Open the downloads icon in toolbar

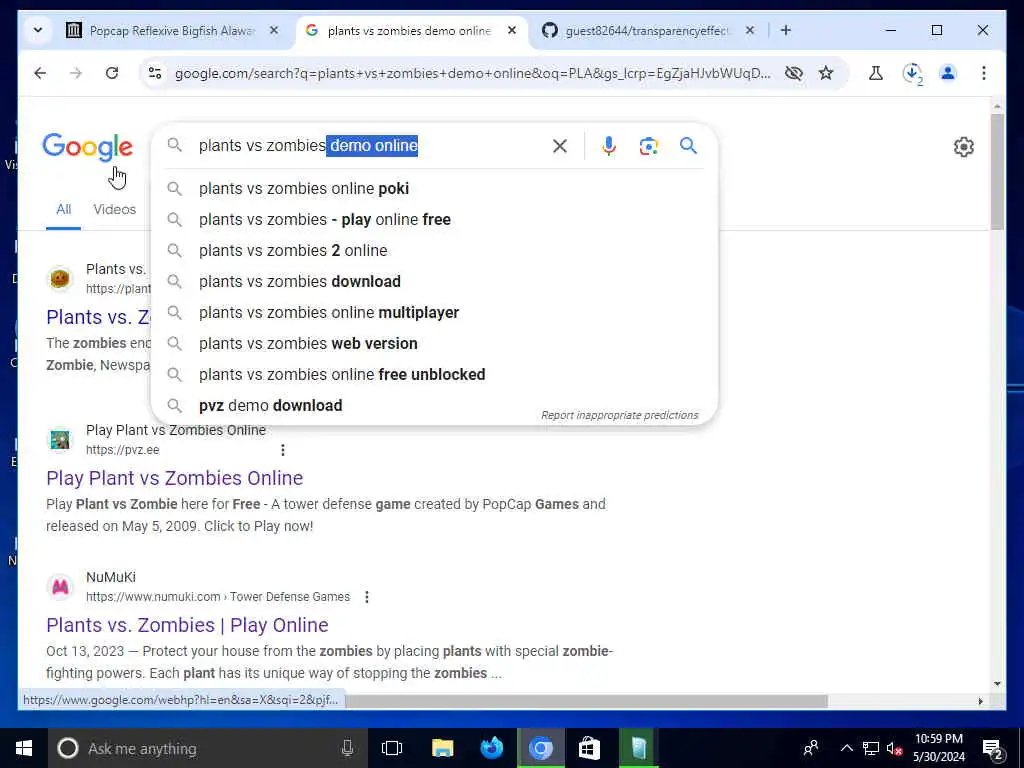[x=912, y=73]
